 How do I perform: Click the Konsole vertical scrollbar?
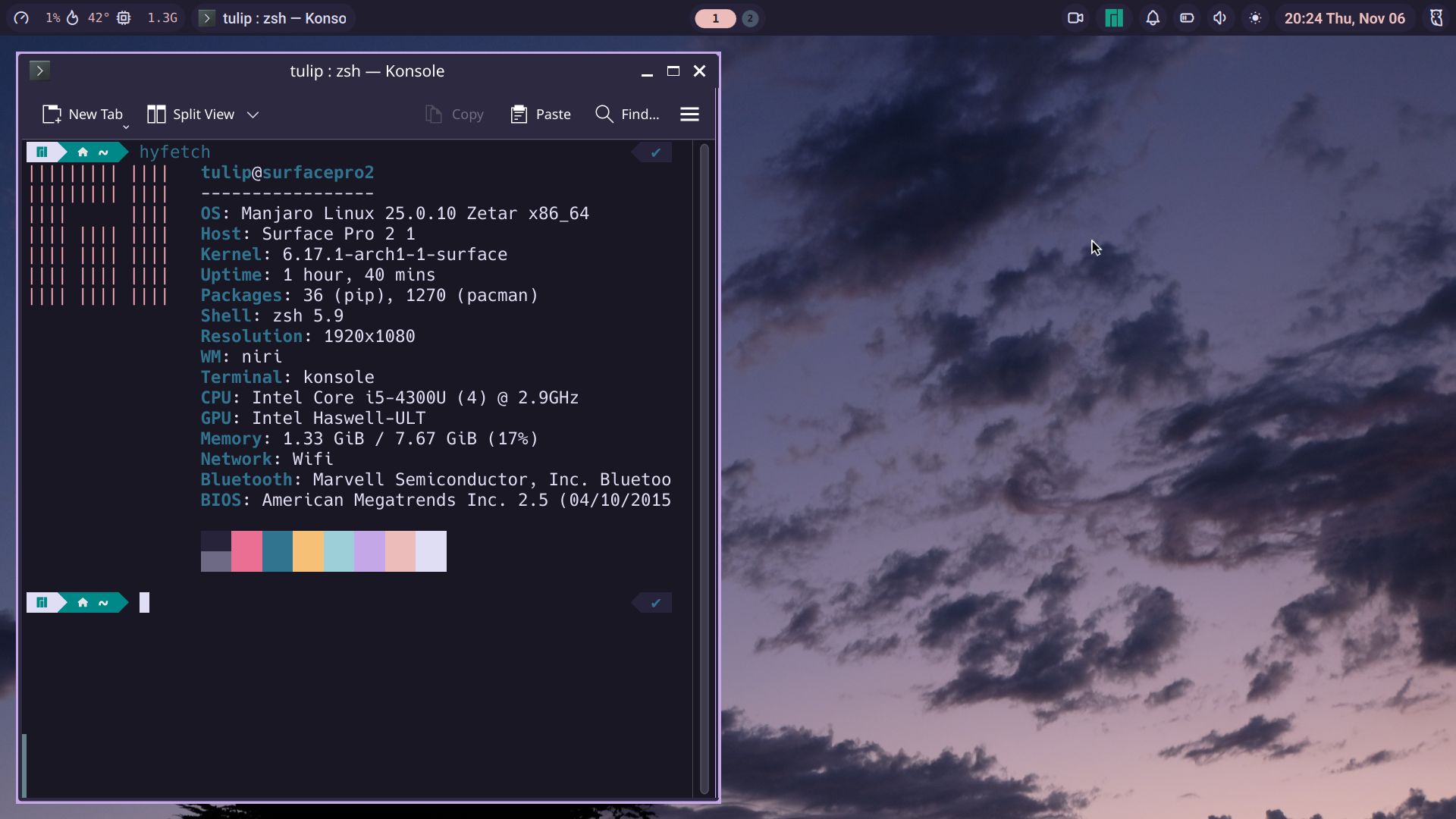pyautogui.click(x=704, y=468)
